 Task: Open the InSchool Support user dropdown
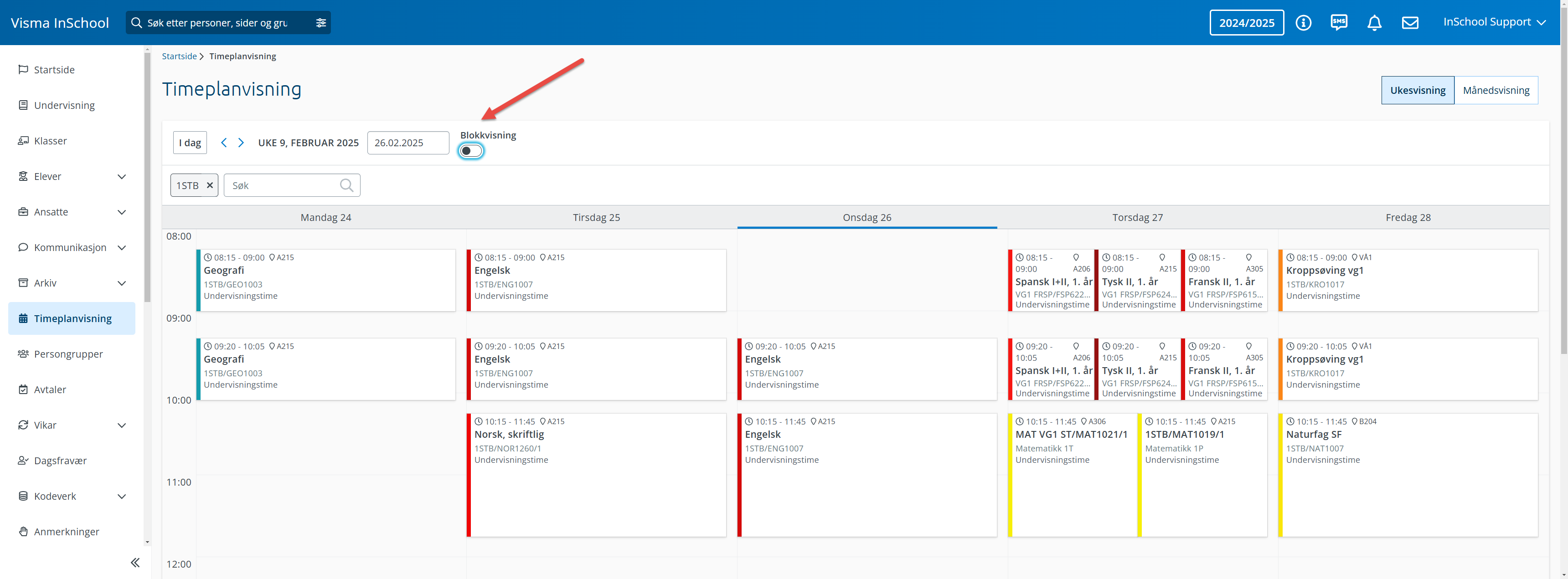point(1494,22)
